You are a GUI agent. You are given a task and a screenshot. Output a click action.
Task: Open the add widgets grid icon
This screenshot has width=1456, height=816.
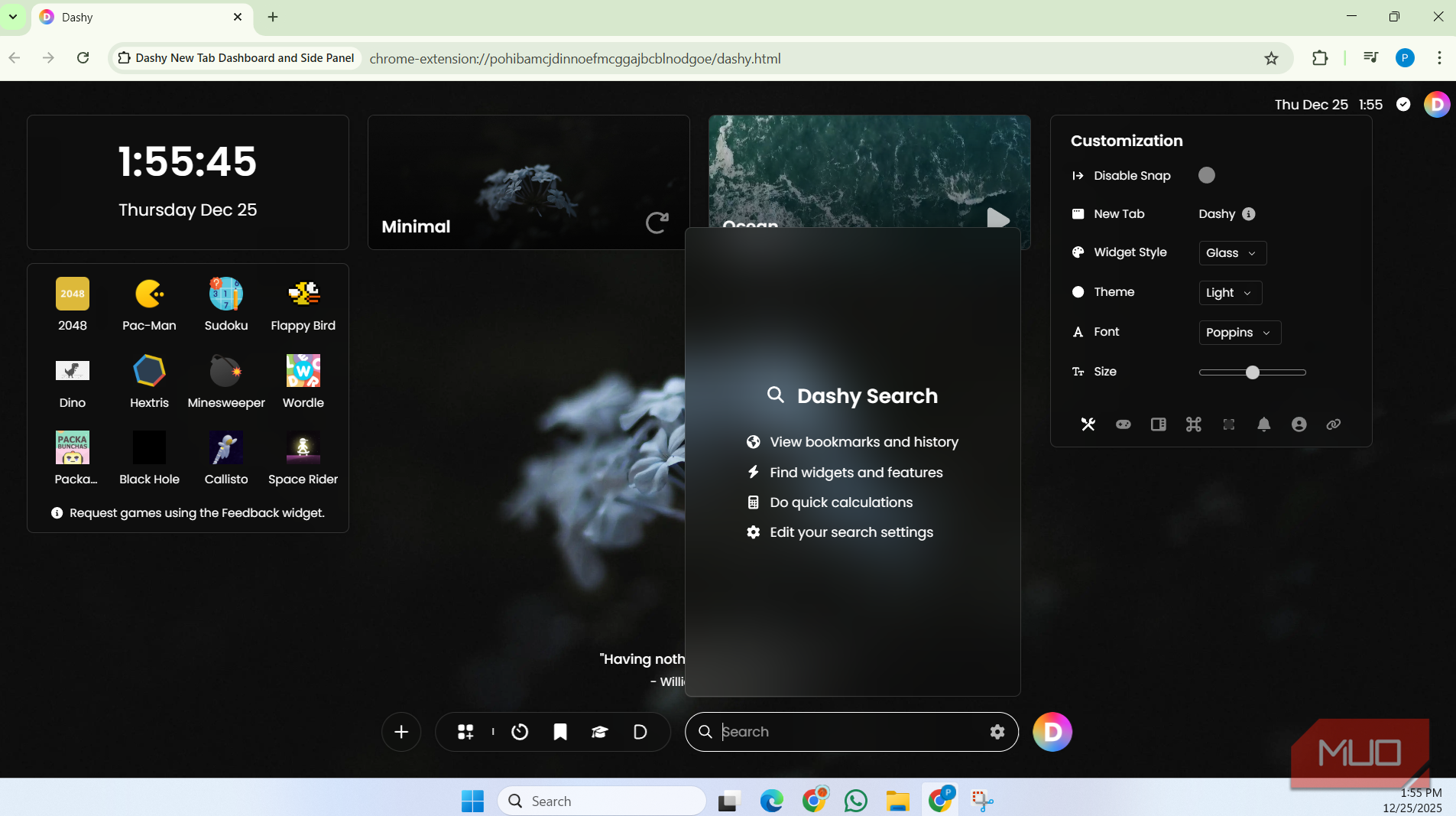(x=465, y=733)
